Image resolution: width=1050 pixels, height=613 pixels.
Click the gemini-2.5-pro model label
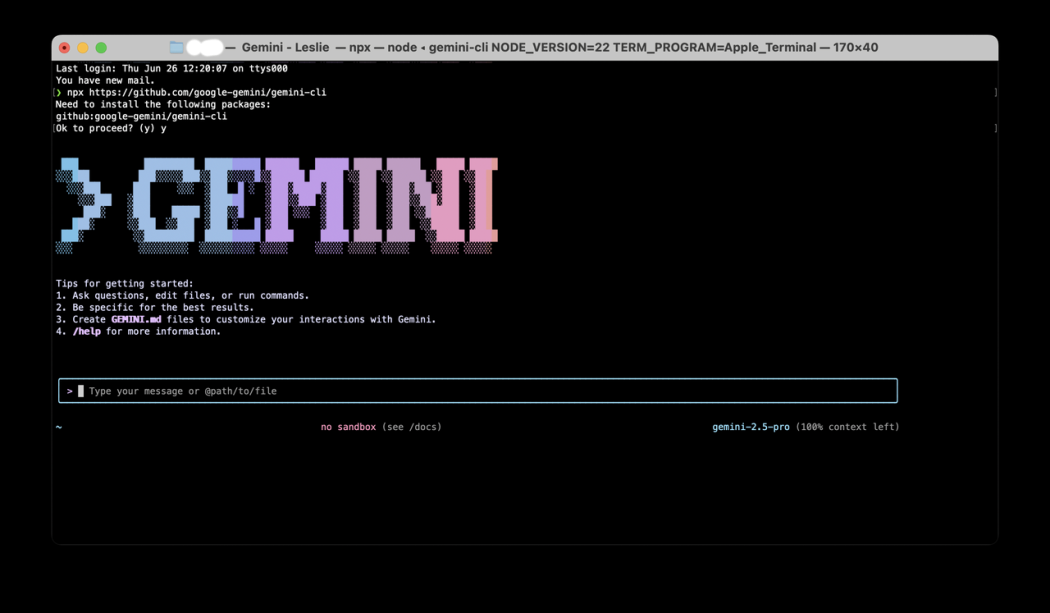pyautogui.click(x=750, y=427)
